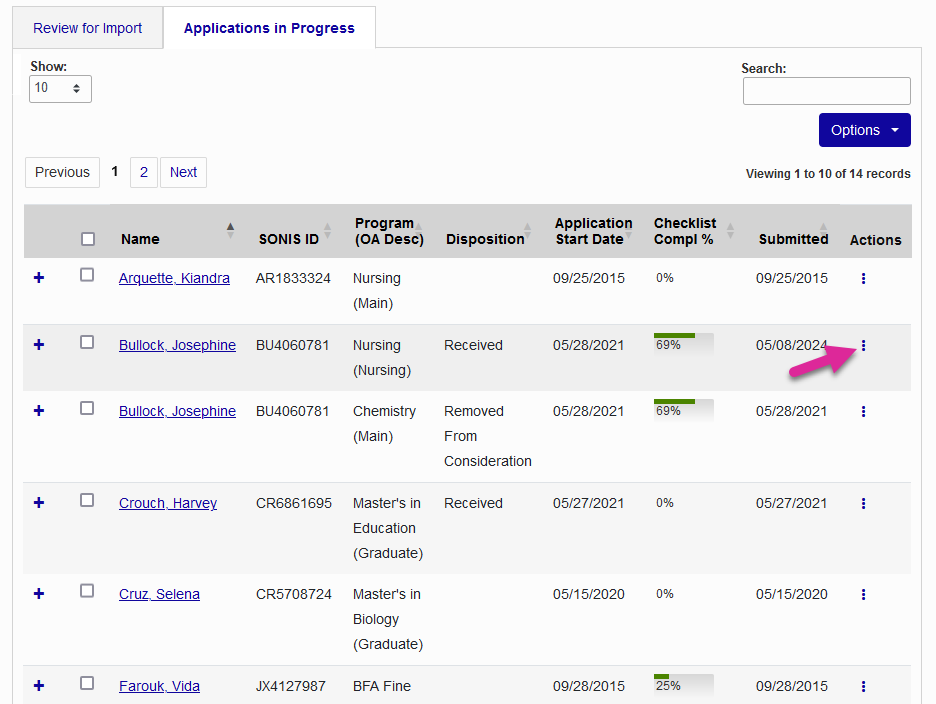Viewport: 936px width, 704px height.
Task: Sort the table by Checklist Compl %
Action: click(690, 231)
